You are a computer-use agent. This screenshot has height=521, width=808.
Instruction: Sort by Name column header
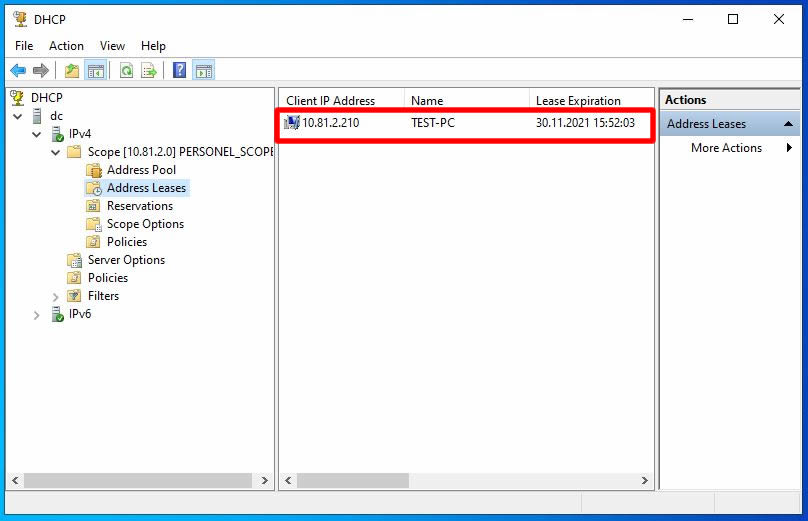tap(467, 100)
